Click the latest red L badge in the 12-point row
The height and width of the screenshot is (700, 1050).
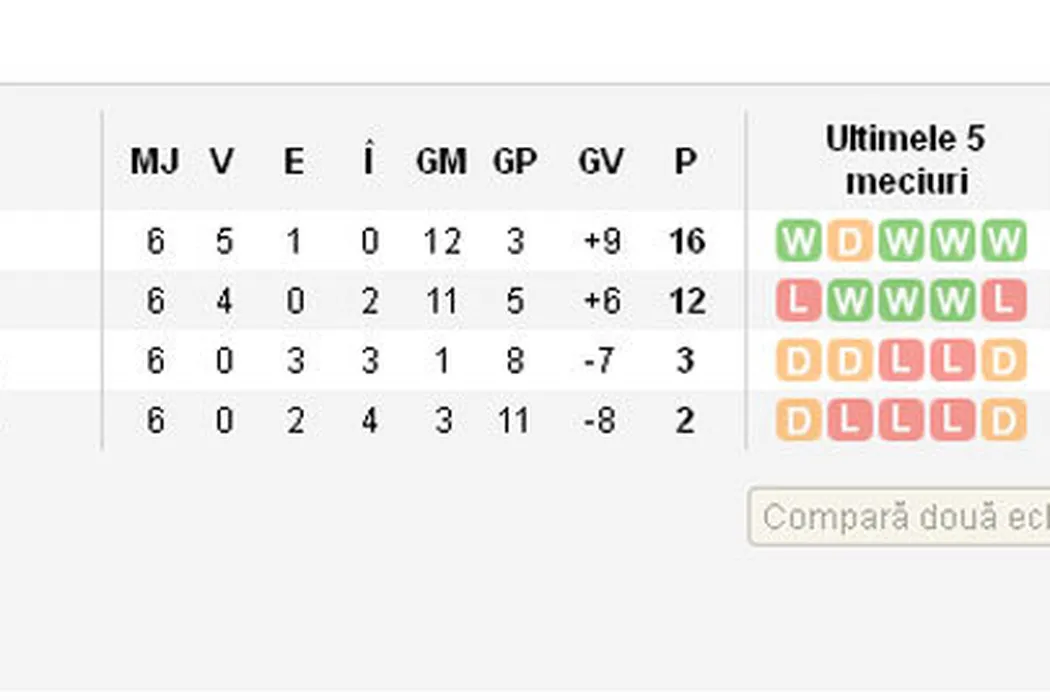click(1003, 301)
